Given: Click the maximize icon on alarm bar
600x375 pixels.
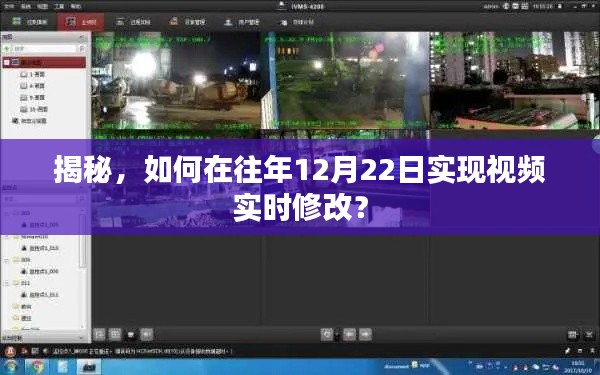Looking at the screenshot, I should (580, 351).
